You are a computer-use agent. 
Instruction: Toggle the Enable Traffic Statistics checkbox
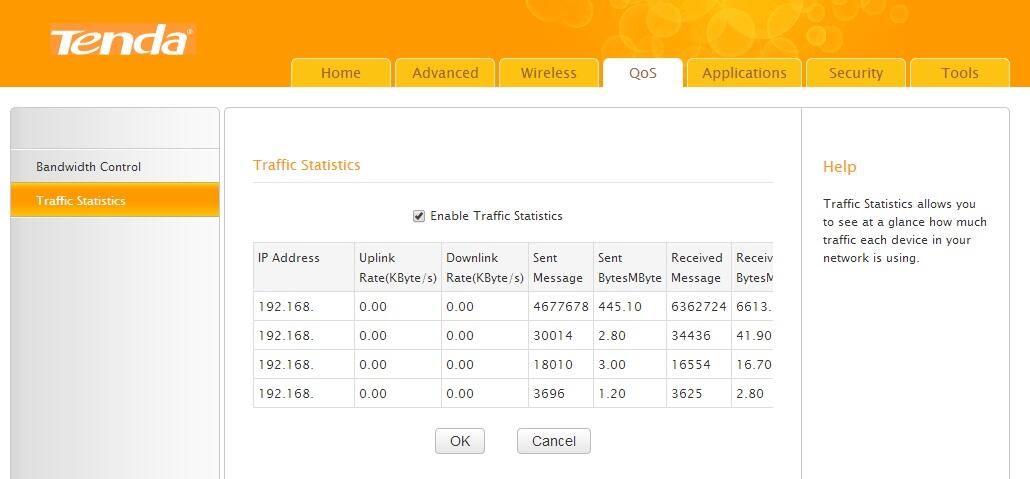click(418, 216)
